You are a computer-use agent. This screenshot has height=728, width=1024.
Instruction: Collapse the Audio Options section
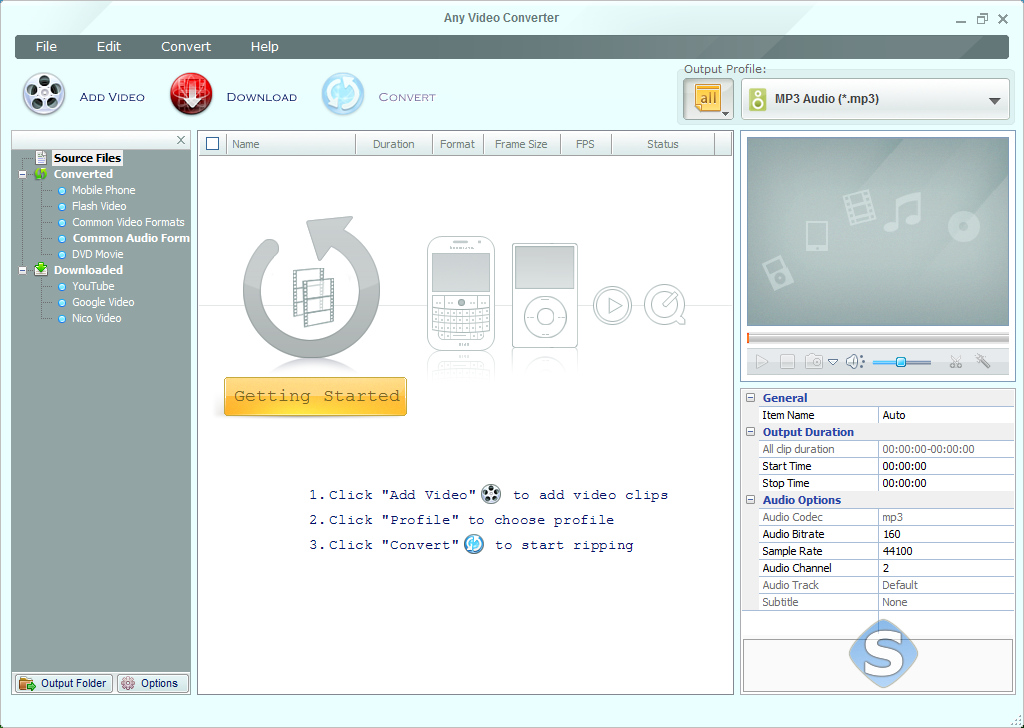coord(750,499)
